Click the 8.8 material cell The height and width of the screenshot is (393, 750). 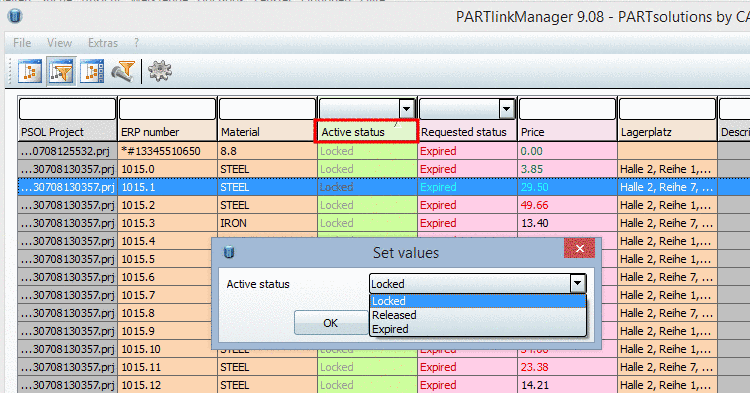pyautogui.click(x=267, y=151)
